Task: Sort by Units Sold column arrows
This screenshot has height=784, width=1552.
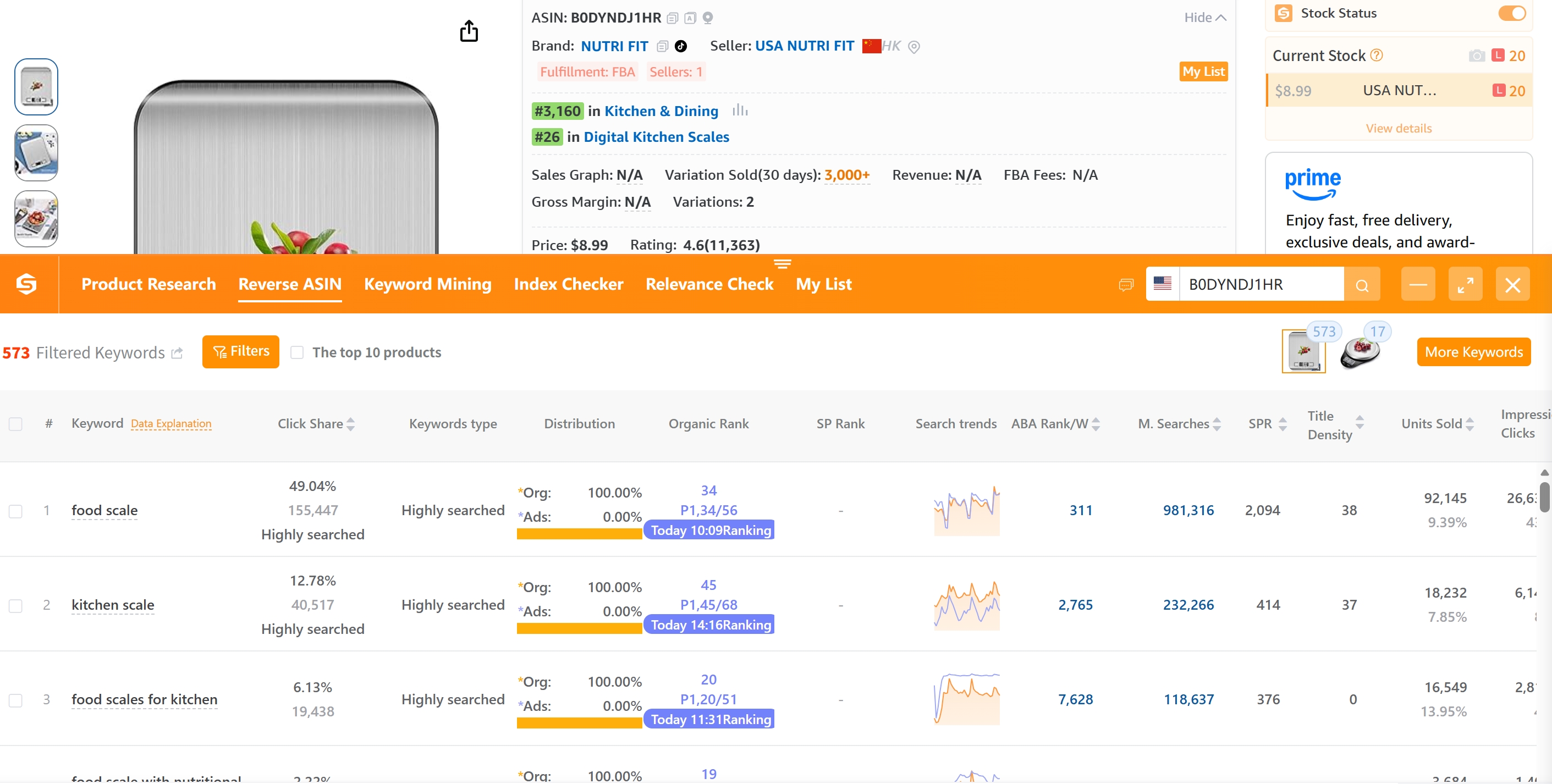Action: click(x=1470, y=424)
